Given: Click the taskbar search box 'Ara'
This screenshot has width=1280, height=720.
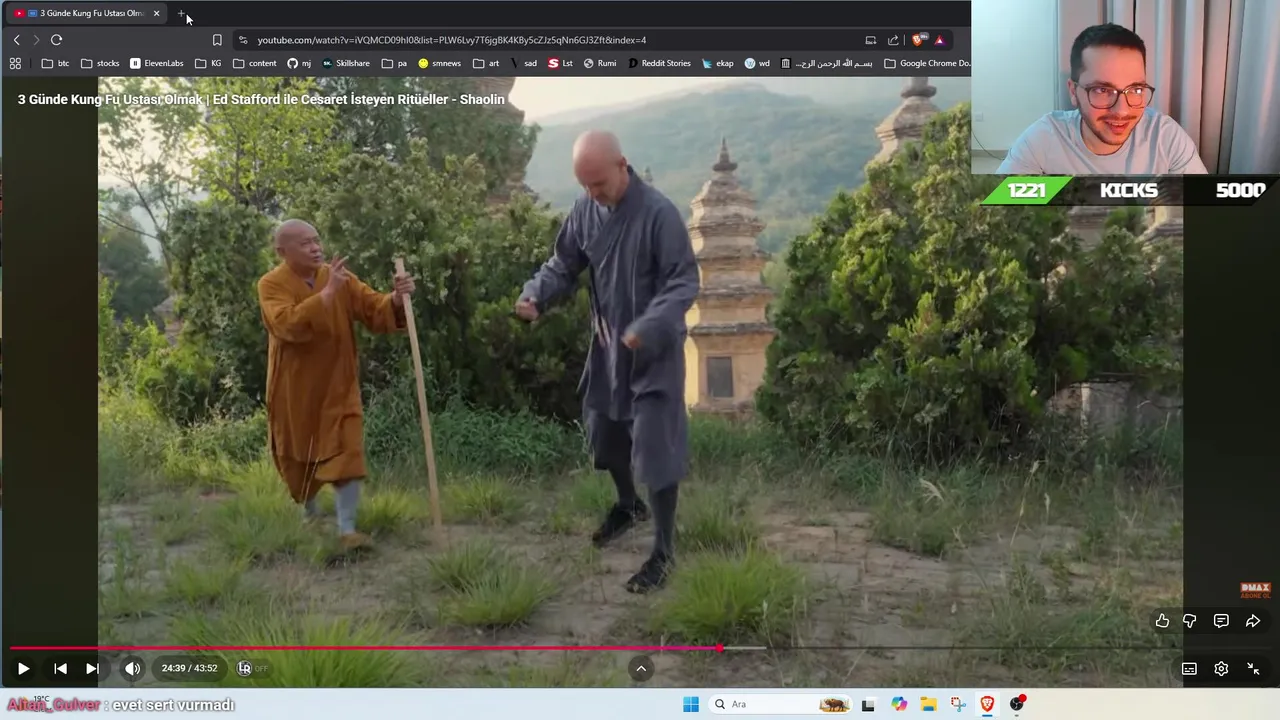Looking at the screenshot, I should tap(781, 704).
